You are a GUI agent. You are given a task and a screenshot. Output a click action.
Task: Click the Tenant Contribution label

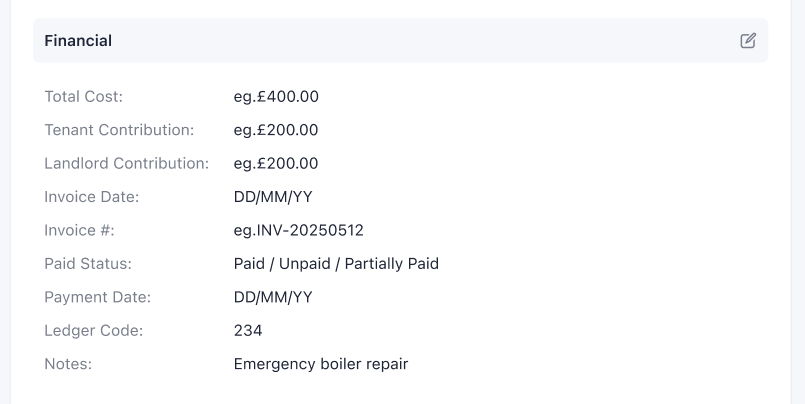click(119, 130)
